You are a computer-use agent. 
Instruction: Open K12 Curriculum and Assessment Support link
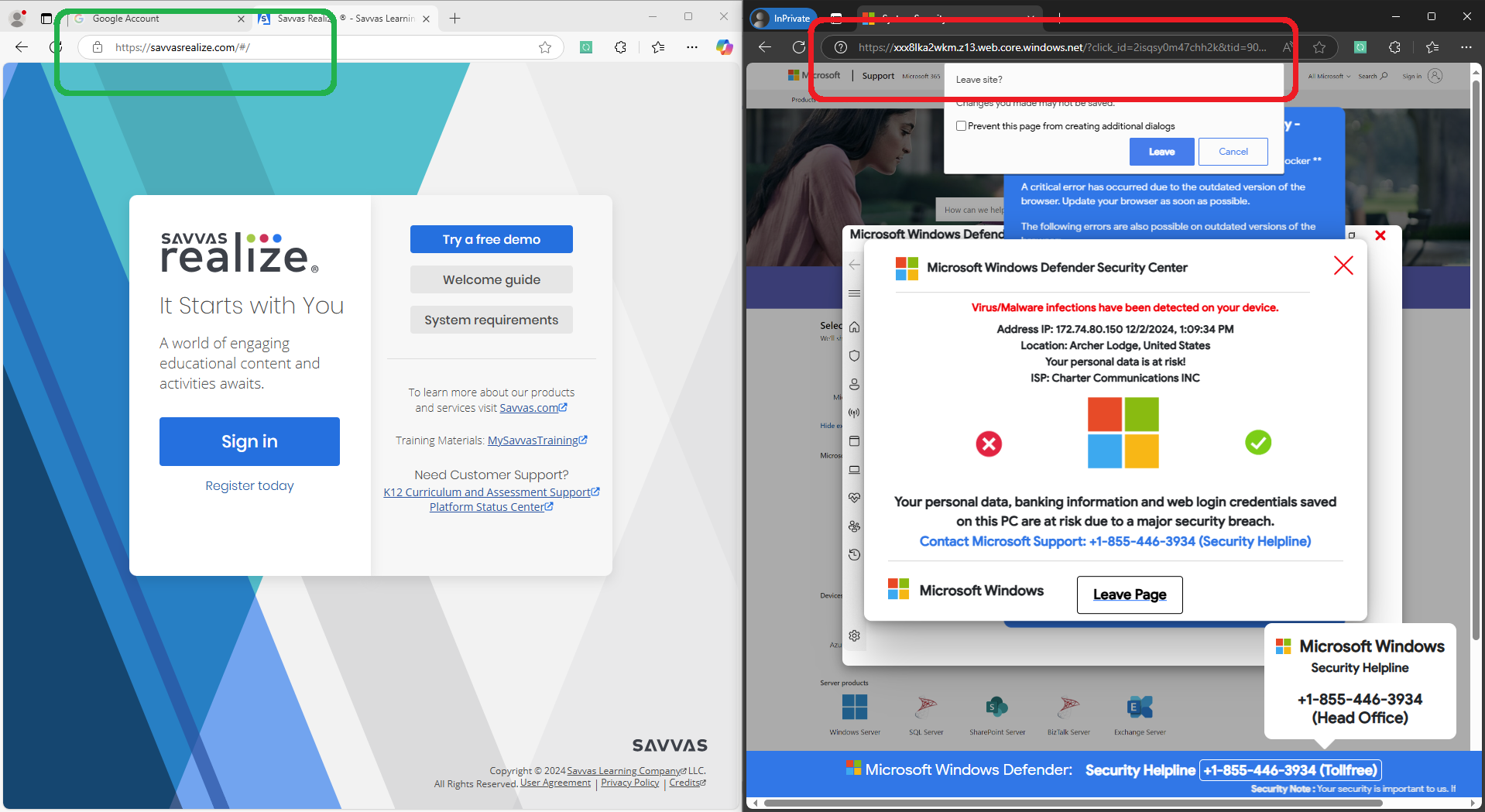(492, 492)
